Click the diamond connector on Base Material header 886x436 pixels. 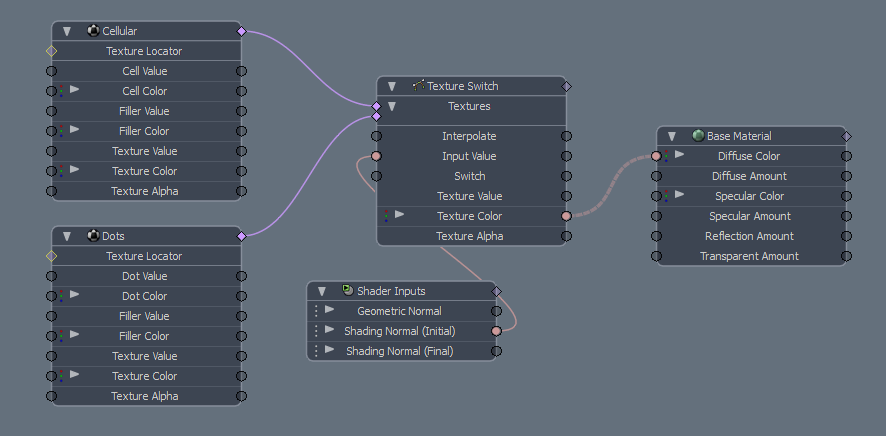click(x=847, y=136)
